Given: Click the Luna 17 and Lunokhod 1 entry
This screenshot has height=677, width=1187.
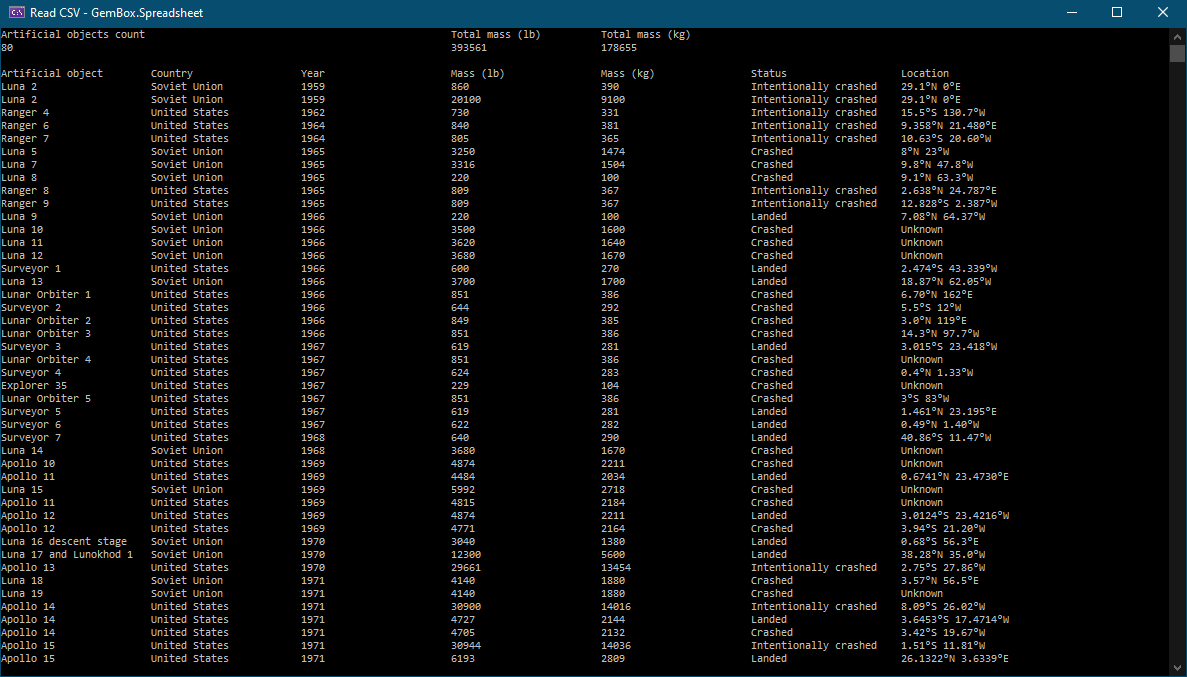Looking at the screenshot, I should click(x=68, y=554).
